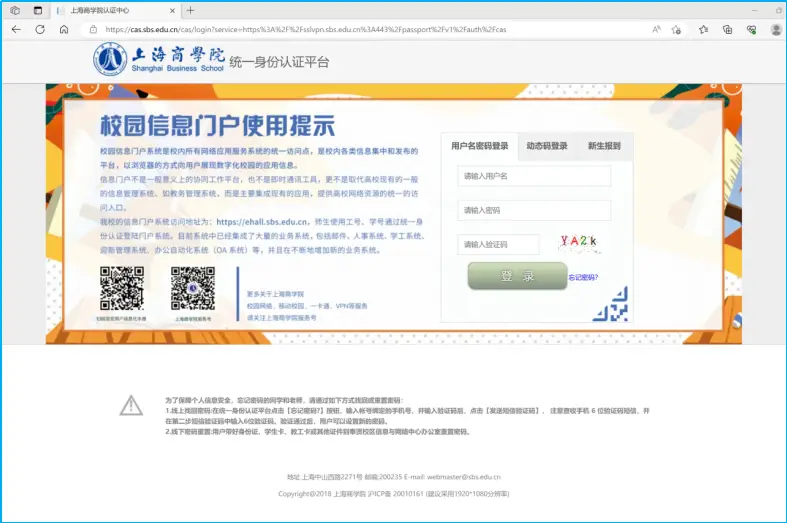The height and width of the screenshot is (523, 787).
Task: View site info via the lock icon
Action: point(93,30)
